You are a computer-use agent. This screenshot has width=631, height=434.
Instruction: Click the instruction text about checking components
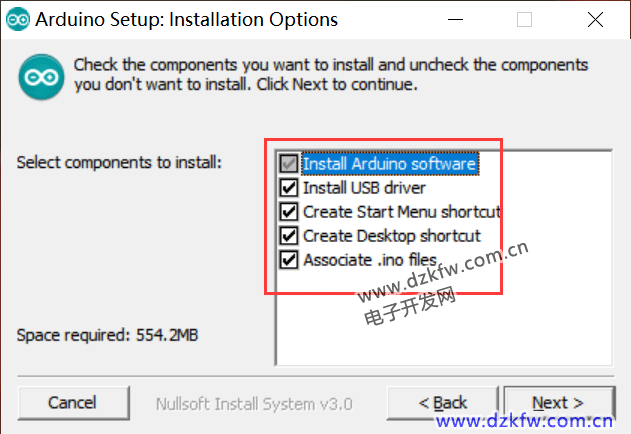pos(330,75)
